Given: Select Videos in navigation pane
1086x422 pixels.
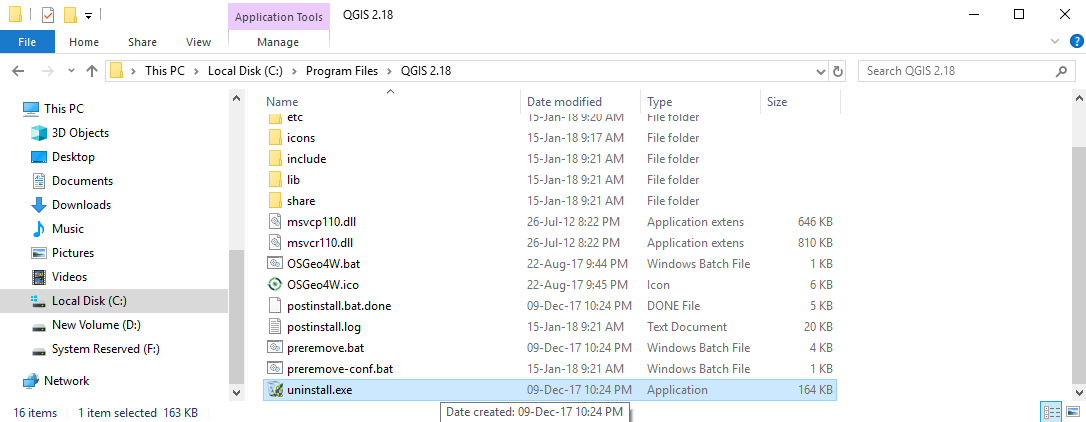Looking at the screenshot, I should pos(69,276).
